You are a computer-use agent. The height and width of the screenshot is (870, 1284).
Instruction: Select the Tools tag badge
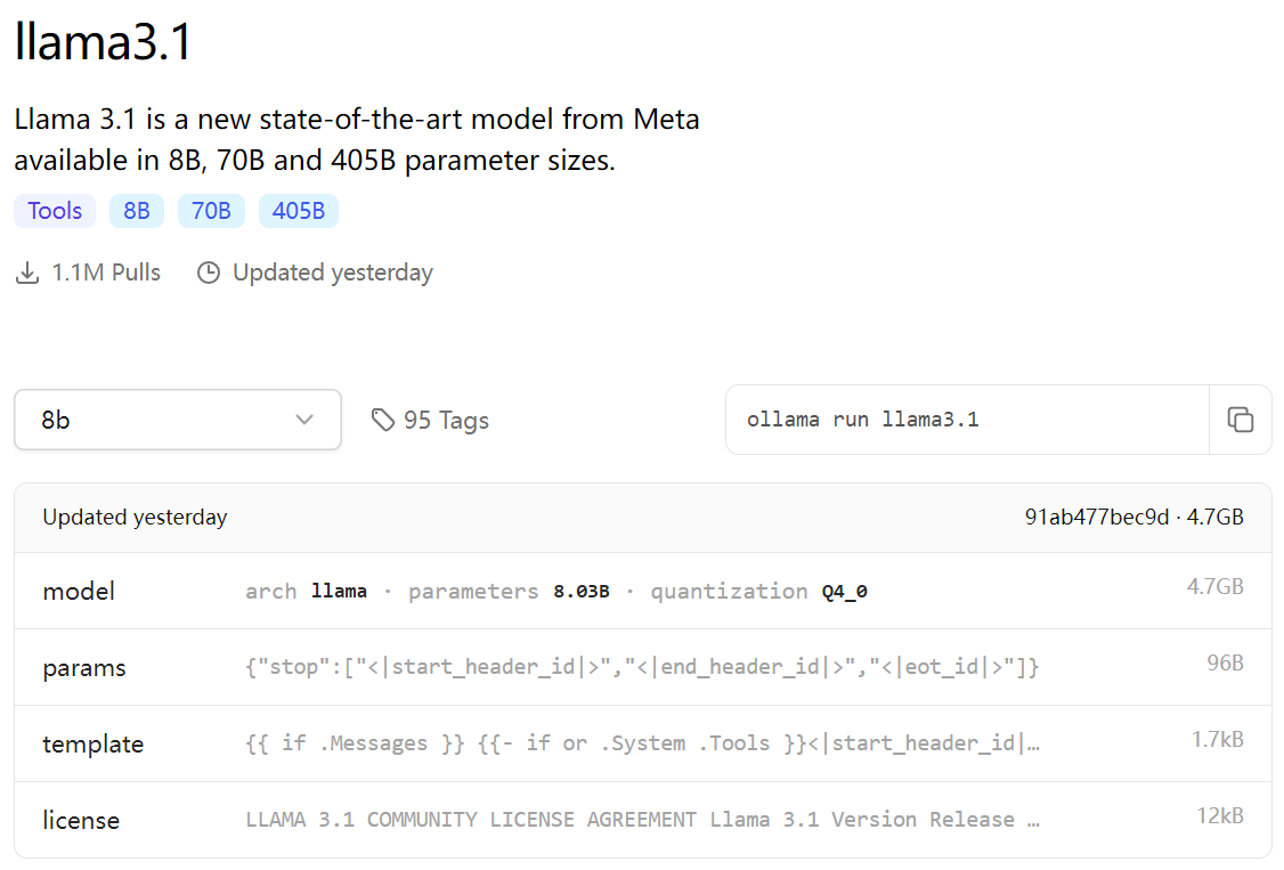[x=55, y=211]
